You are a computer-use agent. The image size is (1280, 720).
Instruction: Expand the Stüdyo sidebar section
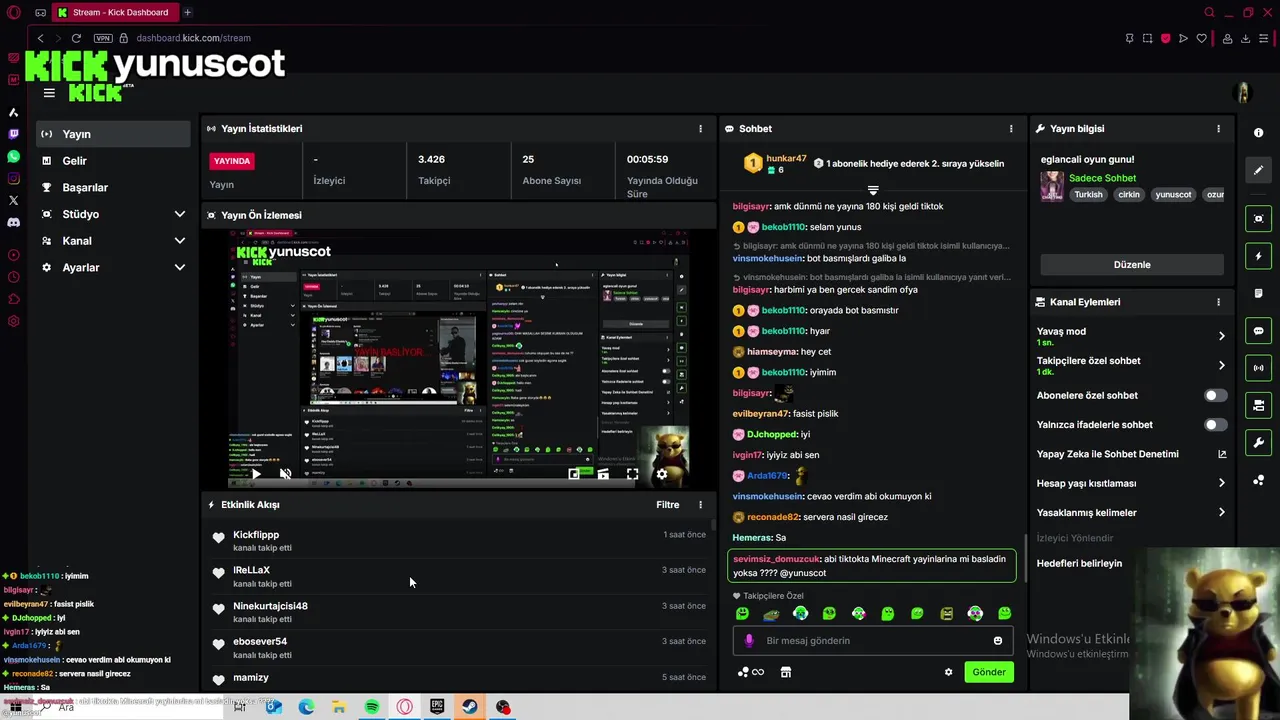[113, 214]
